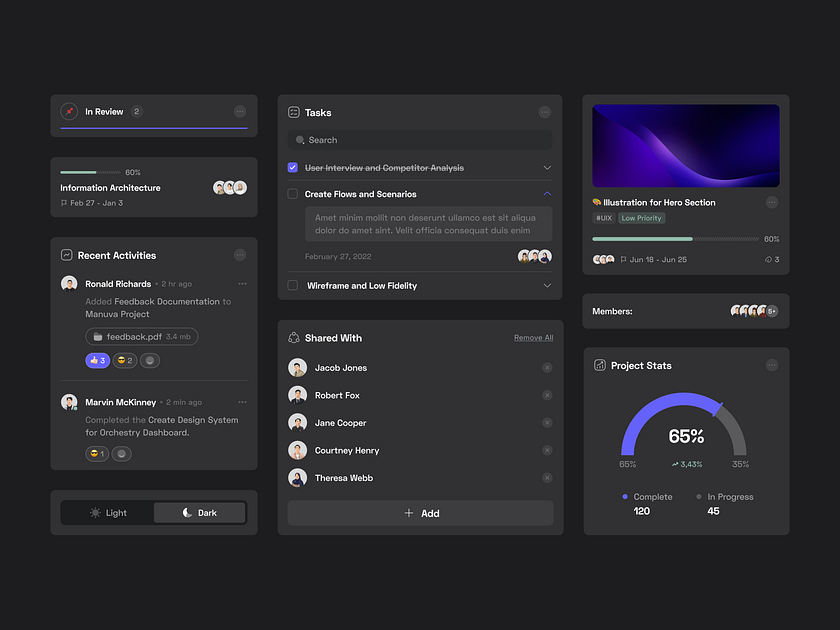Uncheck User Interview and Competitor Analysis
Image resolution: width=840 pixels, height=630 pixels.
tap(292, 167)
